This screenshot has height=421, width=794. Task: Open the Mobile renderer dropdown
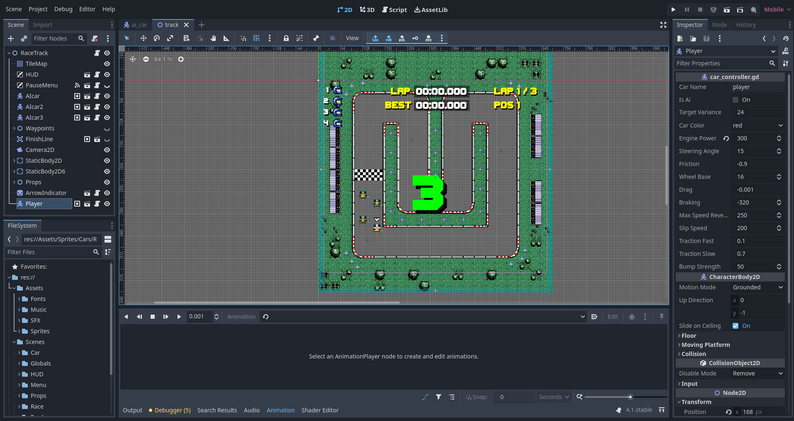click(777, 10)
